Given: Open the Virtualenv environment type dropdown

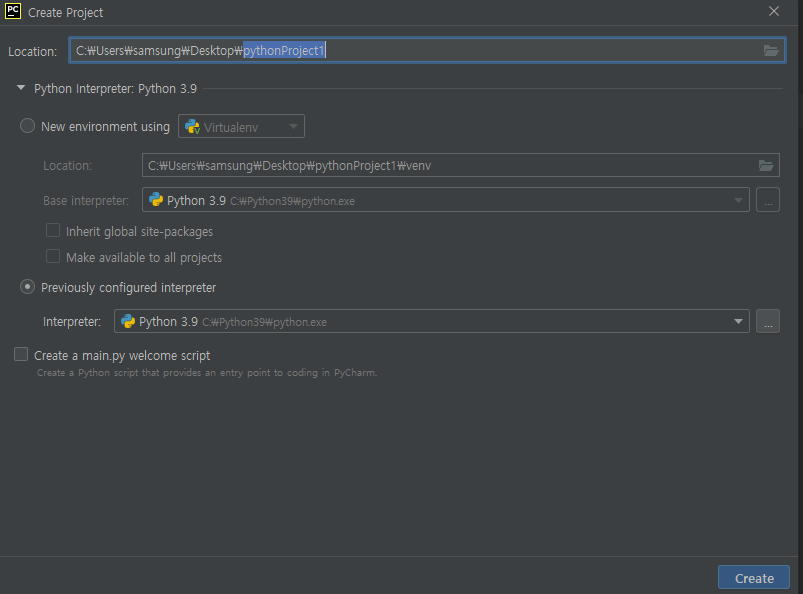Looking at the screenshot, I should point(241,126).
